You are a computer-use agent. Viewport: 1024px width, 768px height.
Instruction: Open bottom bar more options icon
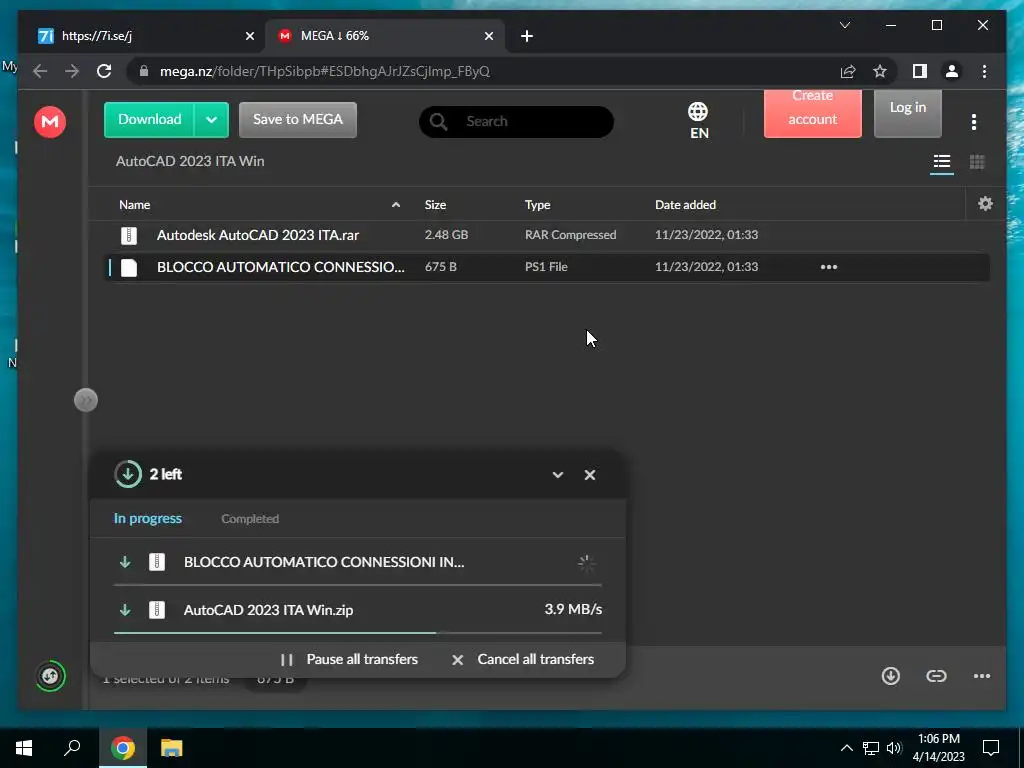click(x=982, y=676)
